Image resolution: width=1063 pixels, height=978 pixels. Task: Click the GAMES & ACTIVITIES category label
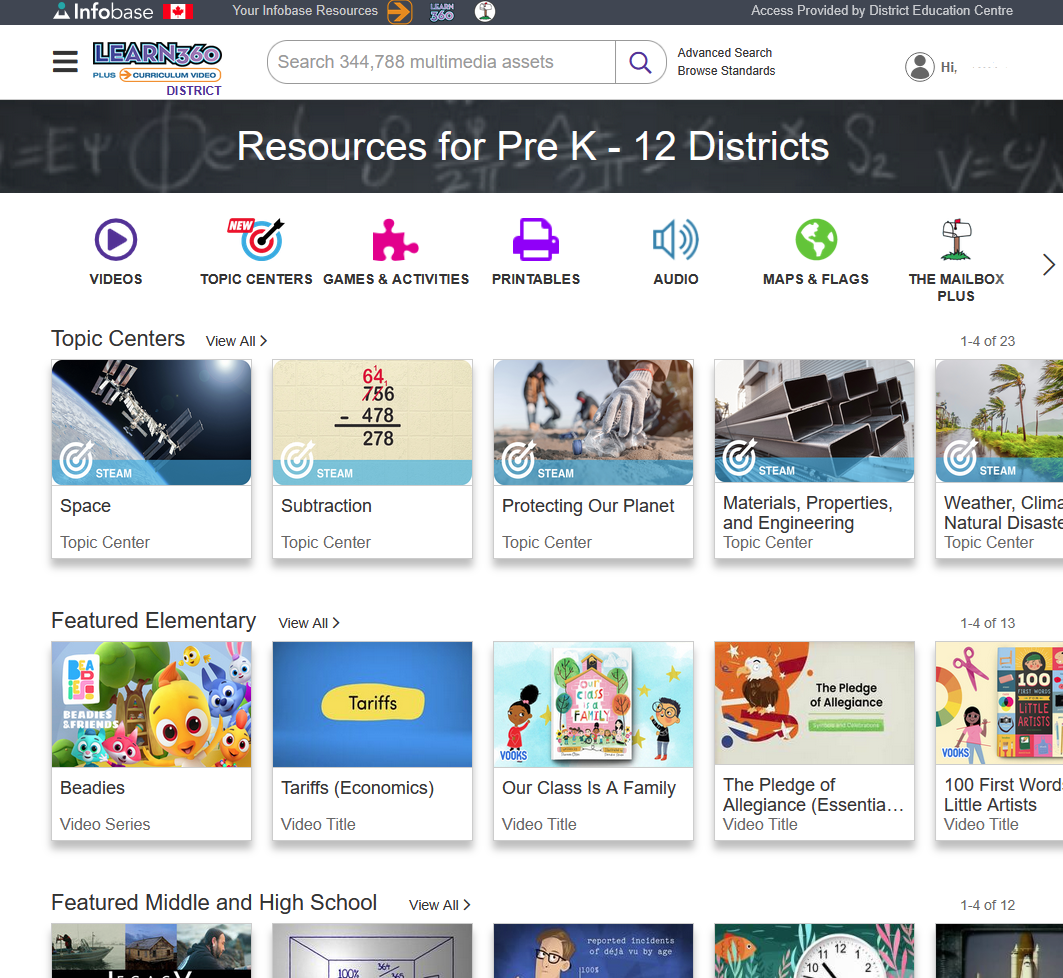pos(396,279)
